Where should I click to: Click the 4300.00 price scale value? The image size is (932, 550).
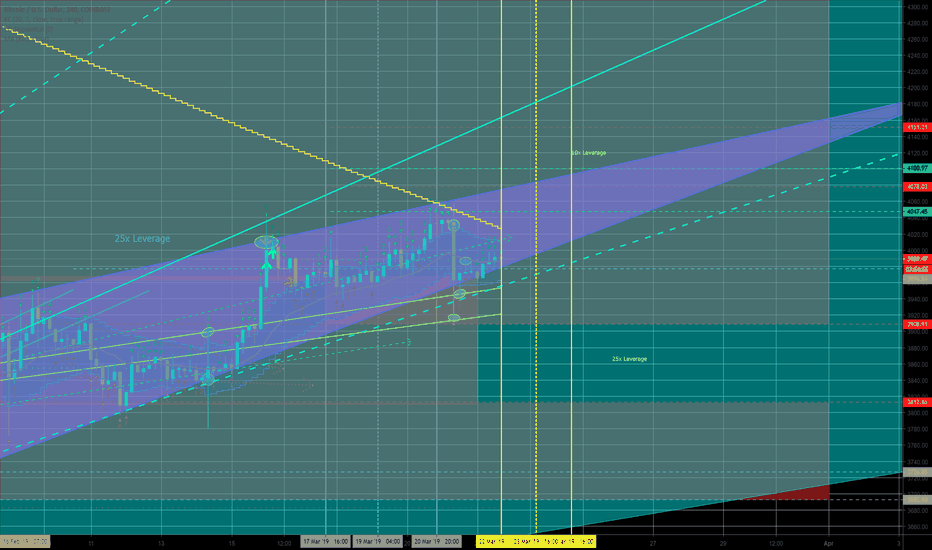pos(918,7)
